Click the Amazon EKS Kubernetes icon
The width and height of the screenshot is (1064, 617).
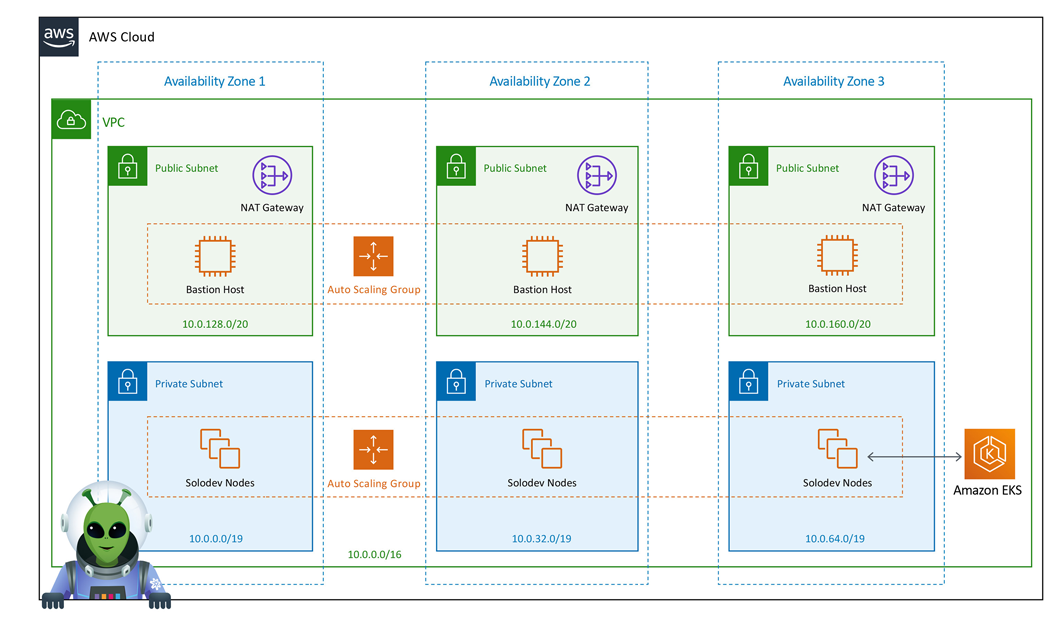point(989,454)
